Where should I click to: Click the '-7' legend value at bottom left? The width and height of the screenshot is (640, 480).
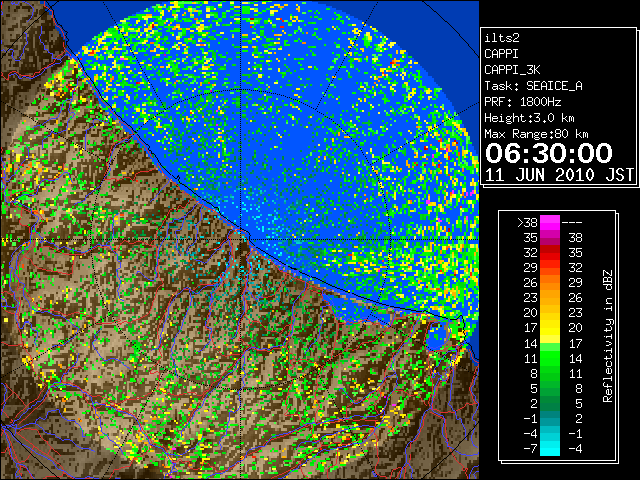530,448
